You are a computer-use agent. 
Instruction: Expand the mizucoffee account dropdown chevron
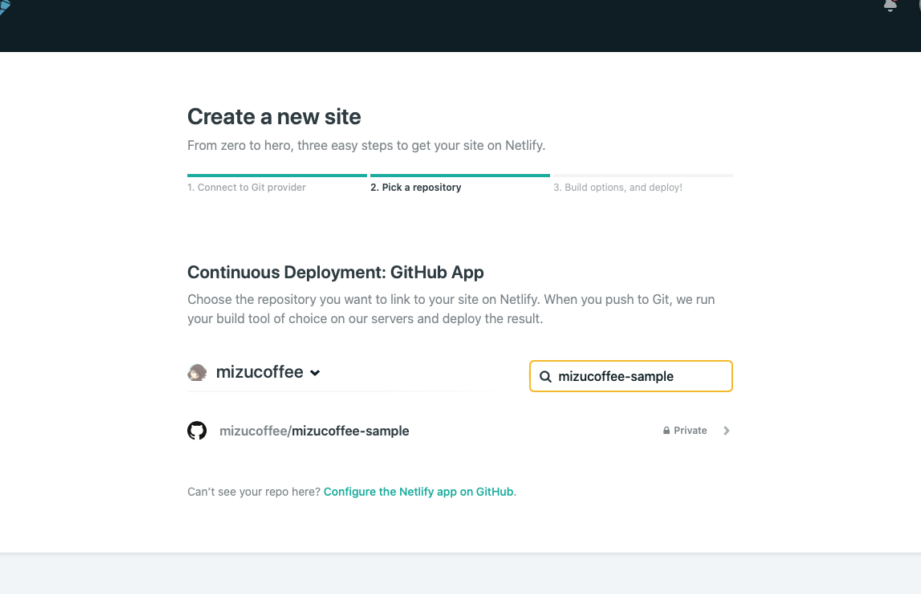click(x=315, y=373)
